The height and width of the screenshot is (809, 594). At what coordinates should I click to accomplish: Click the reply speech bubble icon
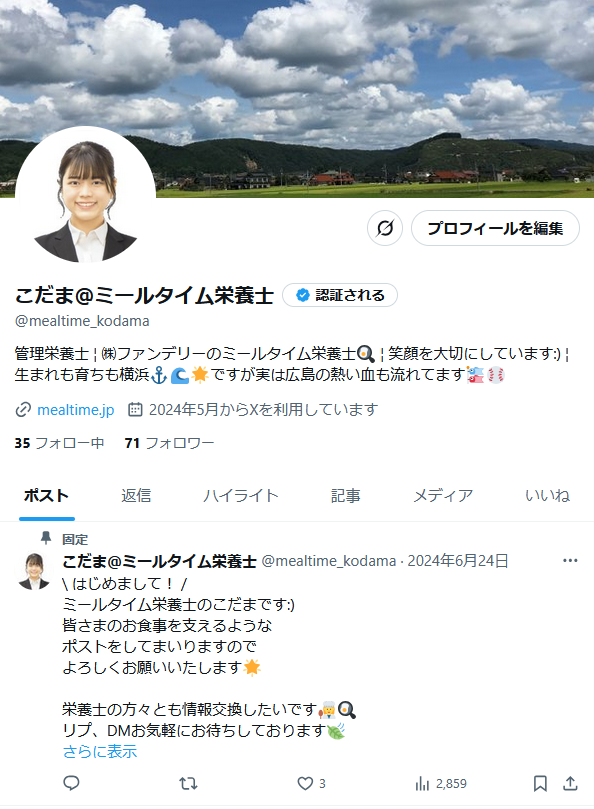tap(71, 783)
